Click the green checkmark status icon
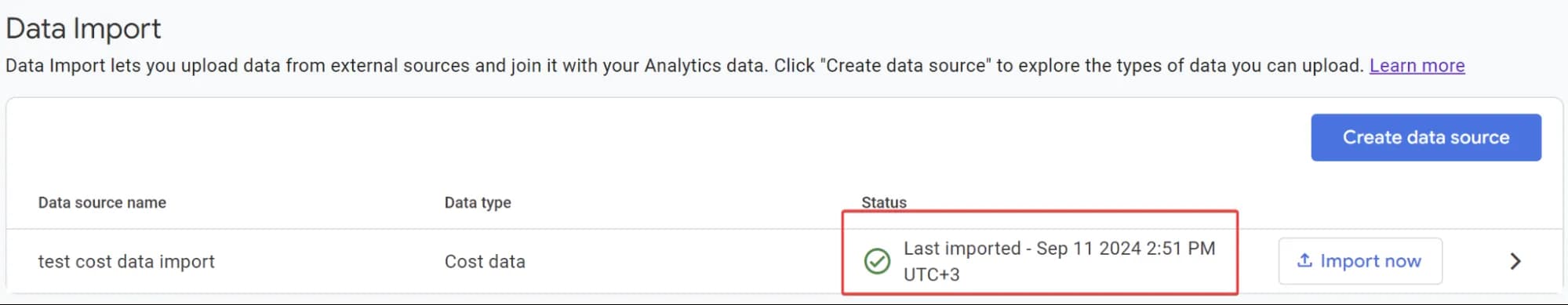This screenshot has height=305, width=1568. point(876,261)
